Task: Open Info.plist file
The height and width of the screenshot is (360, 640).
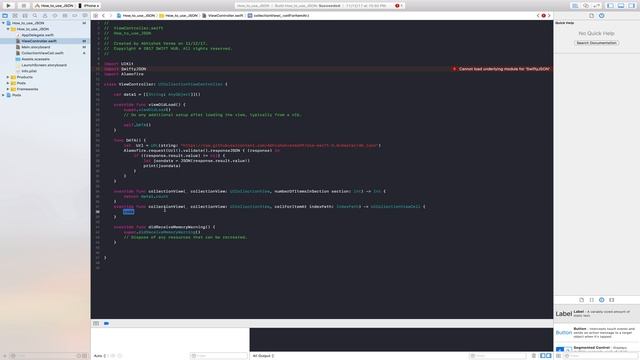Action: pyautogui.click(x=29, y=71)
